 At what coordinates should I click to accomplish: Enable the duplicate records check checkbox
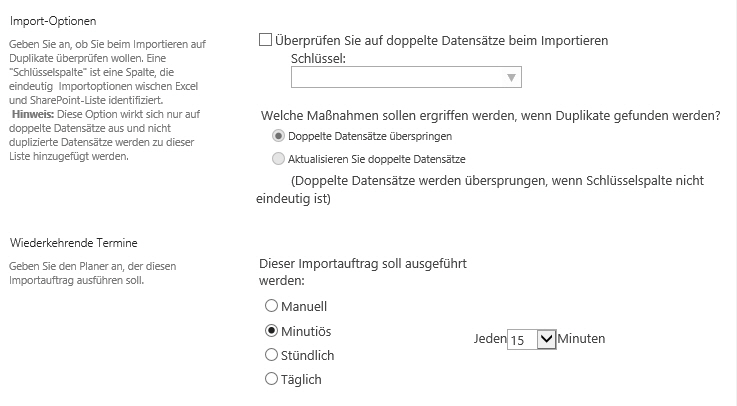click(x=265, y=40)
